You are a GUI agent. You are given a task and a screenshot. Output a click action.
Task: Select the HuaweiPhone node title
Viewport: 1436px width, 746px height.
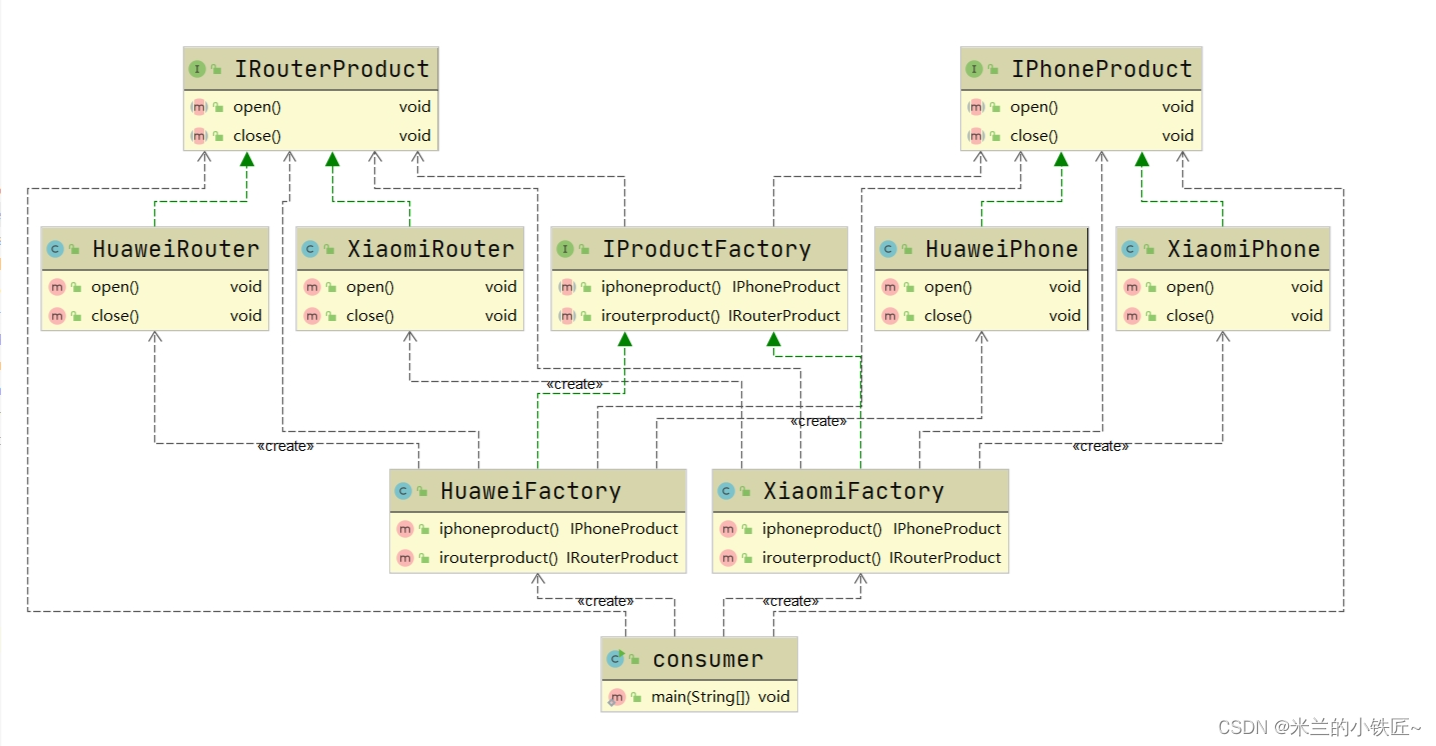[1001, 249]
